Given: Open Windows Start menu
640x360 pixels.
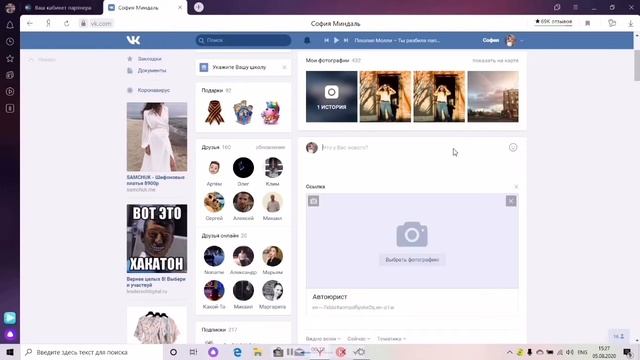Looking at the screenshot, I should point(10,352).
